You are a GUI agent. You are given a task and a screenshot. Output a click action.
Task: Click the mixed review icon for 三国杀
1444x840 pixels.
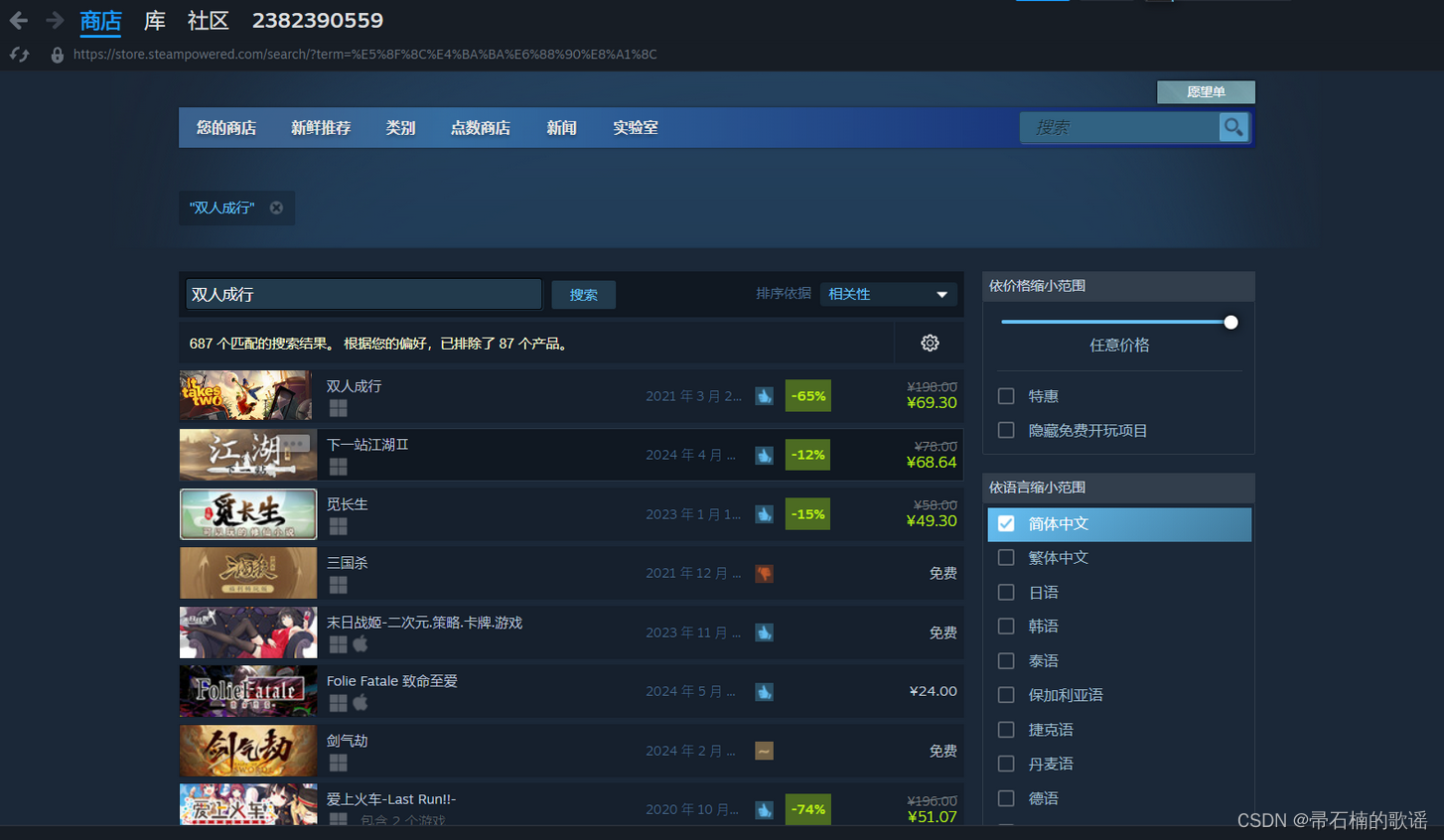pyautogui.click(x=764, y=573)
